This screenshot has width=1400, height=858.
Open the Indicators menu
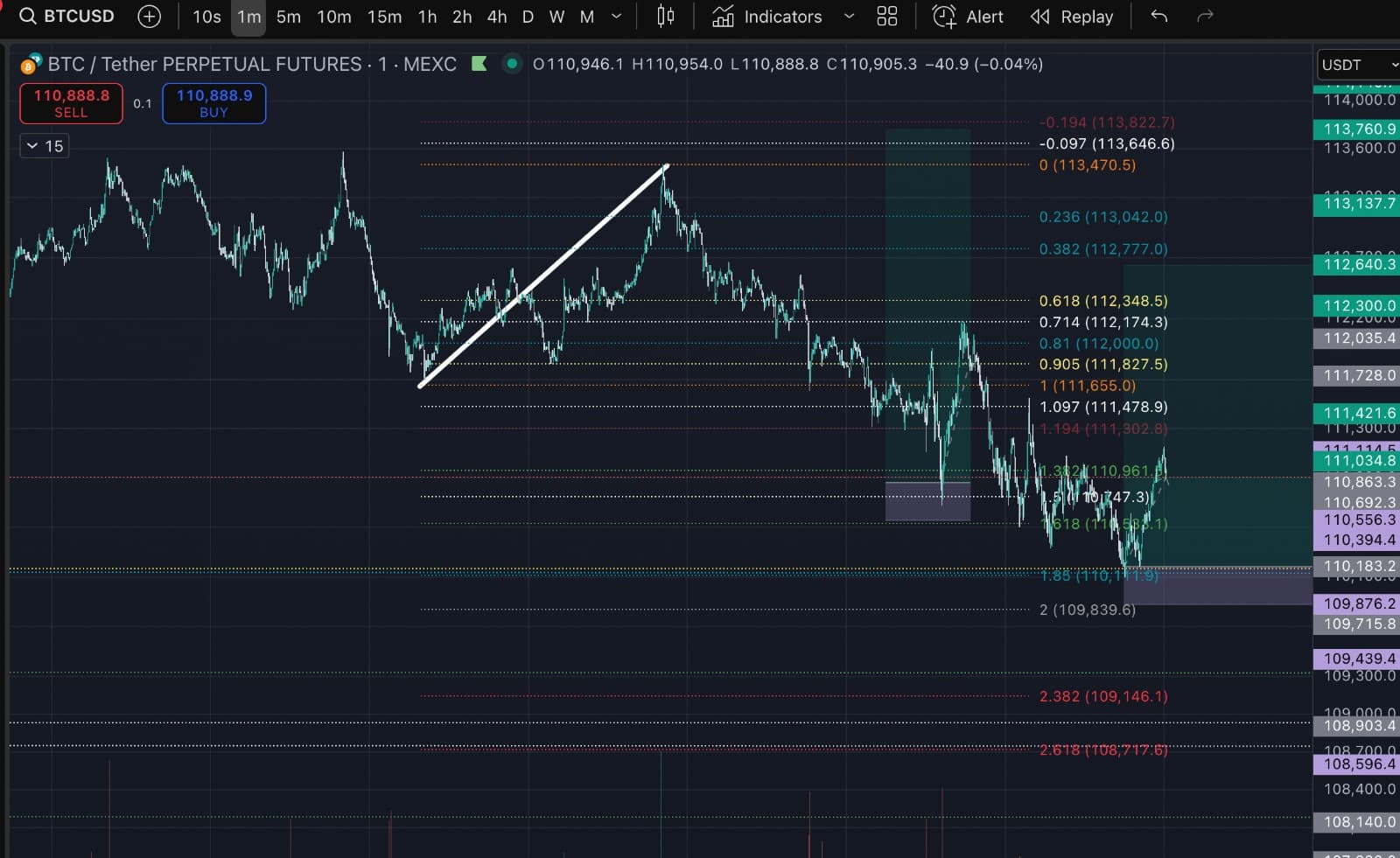pos(767,17)
